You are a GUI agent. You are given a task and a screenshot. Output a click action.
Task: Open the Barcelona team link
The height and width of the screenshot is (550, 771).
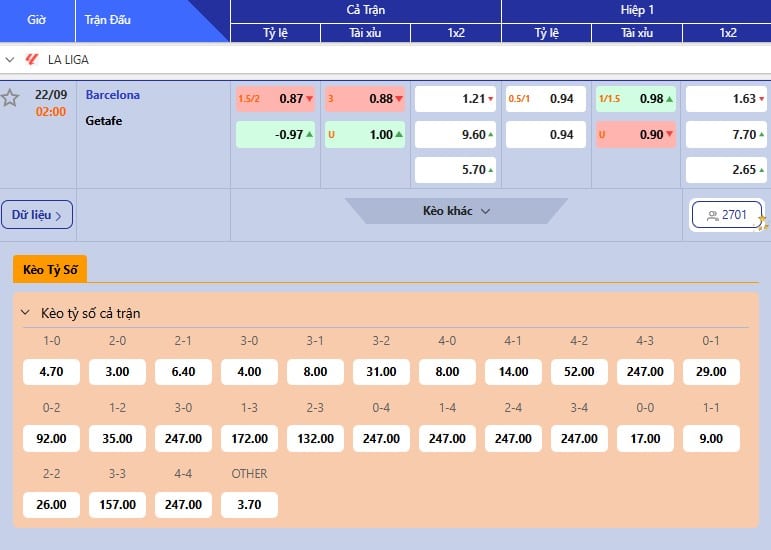112,95
